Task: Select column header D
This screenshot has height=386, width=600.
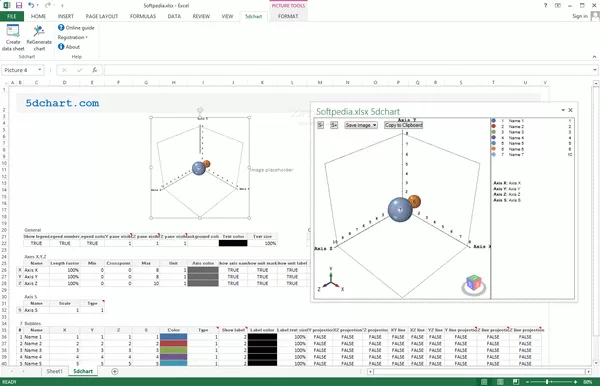Action: pyautogui.click(x=64, y=82)
